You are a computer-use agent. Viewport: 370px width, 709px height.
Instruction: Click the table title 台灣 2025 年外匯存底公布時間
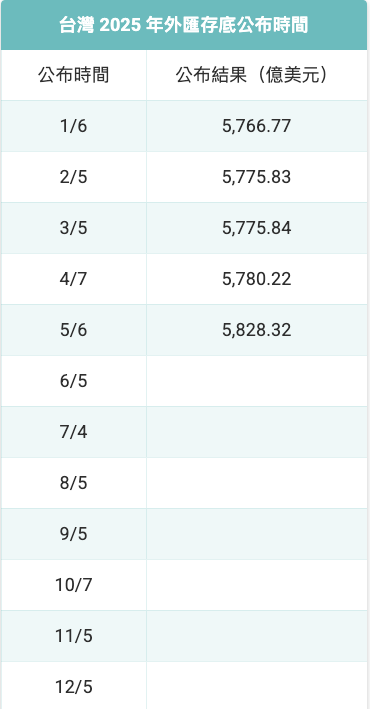click(x=184, y=25)
